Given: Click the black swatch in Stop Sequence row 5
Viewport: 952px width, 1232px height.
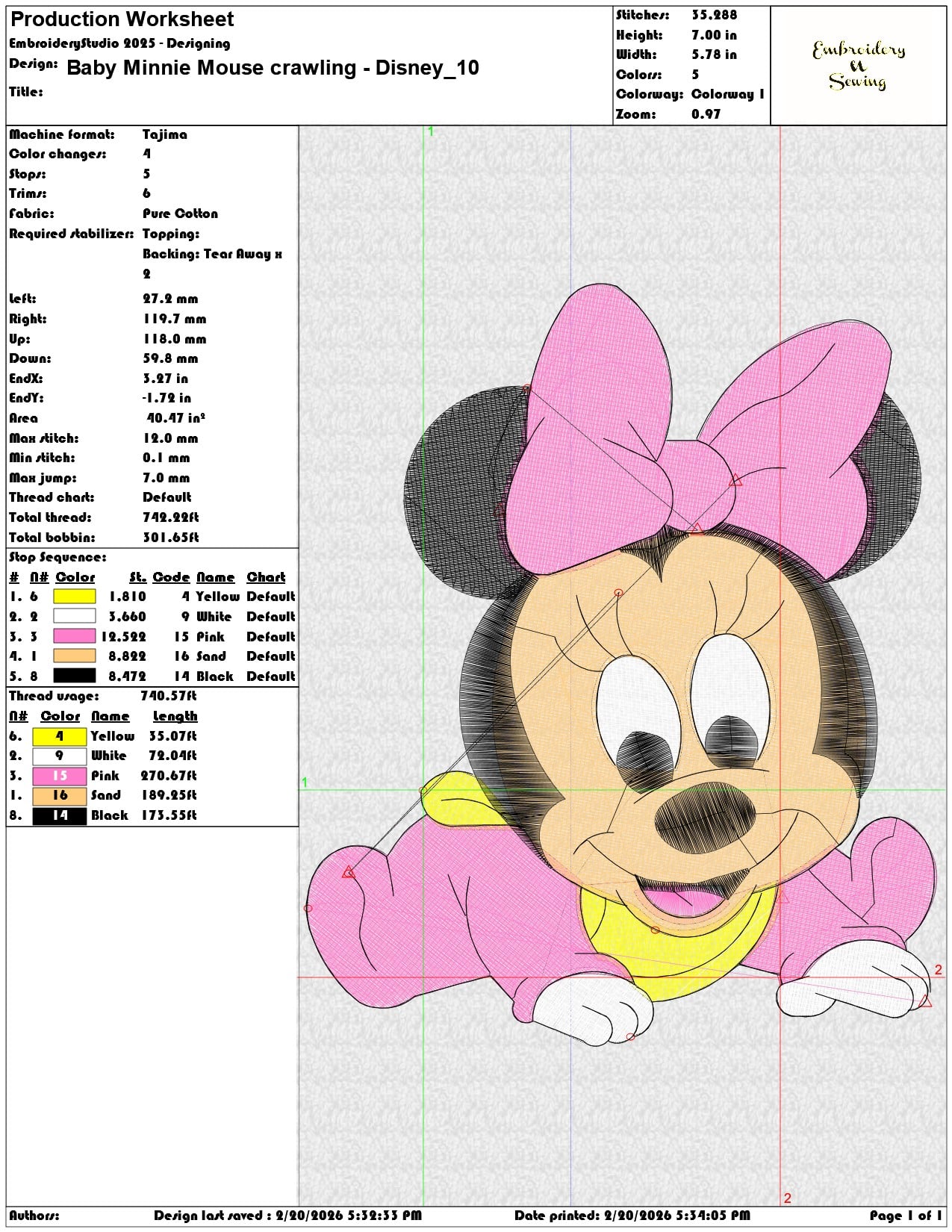Looking at the screenshot, I should [x=74, y=676].
